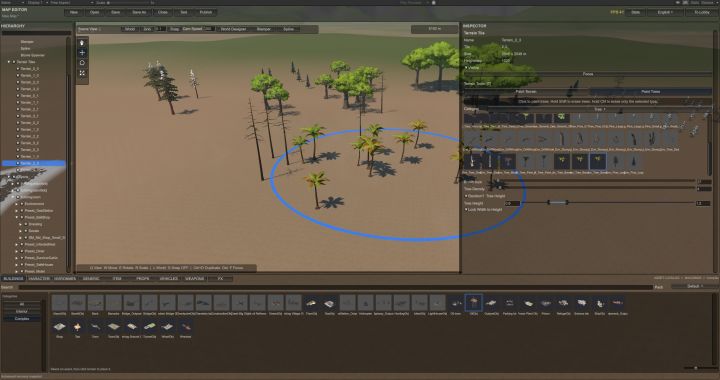720x380 pixels.
Task: Switch to the Paint Terrain tab
Action: 526,91
